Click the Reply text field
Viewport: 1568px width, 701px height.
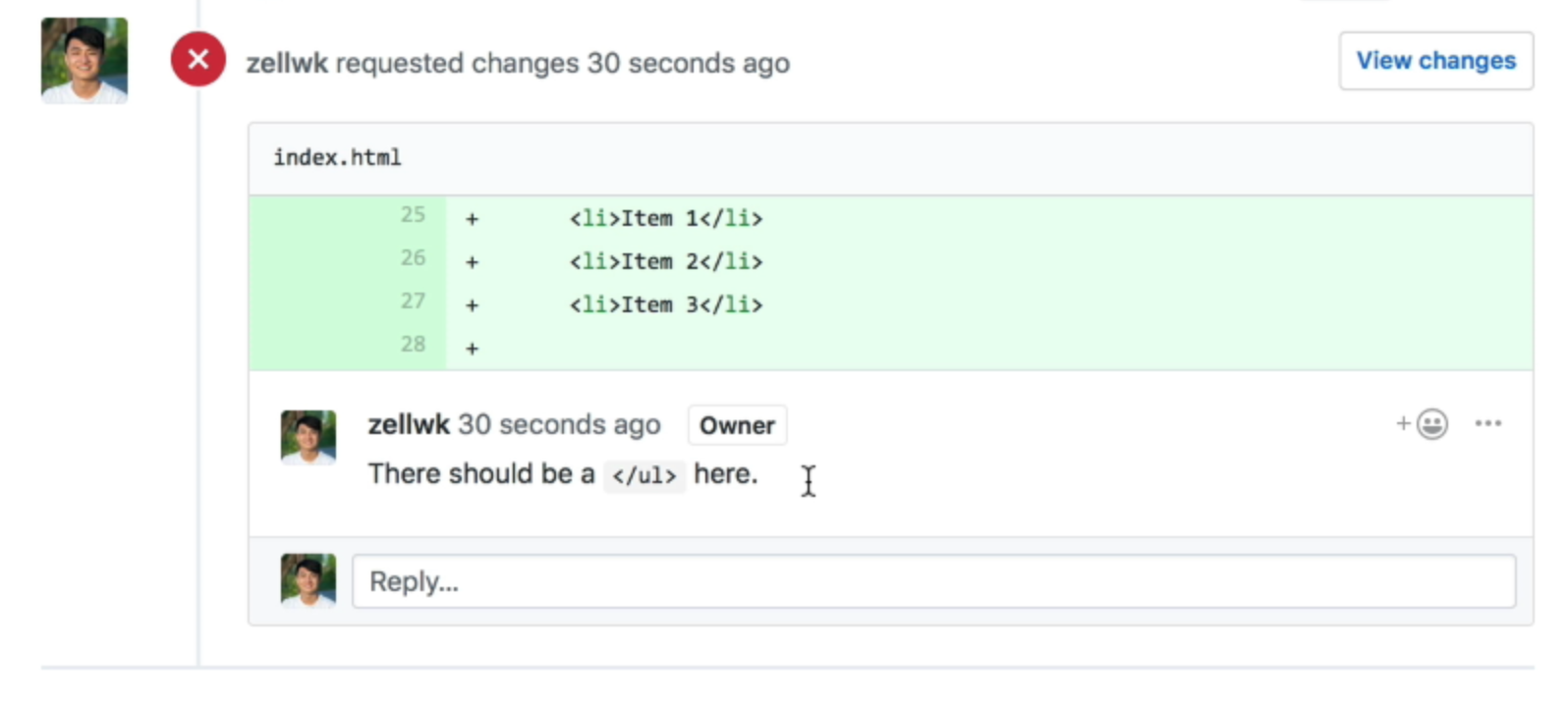(933, 581)
